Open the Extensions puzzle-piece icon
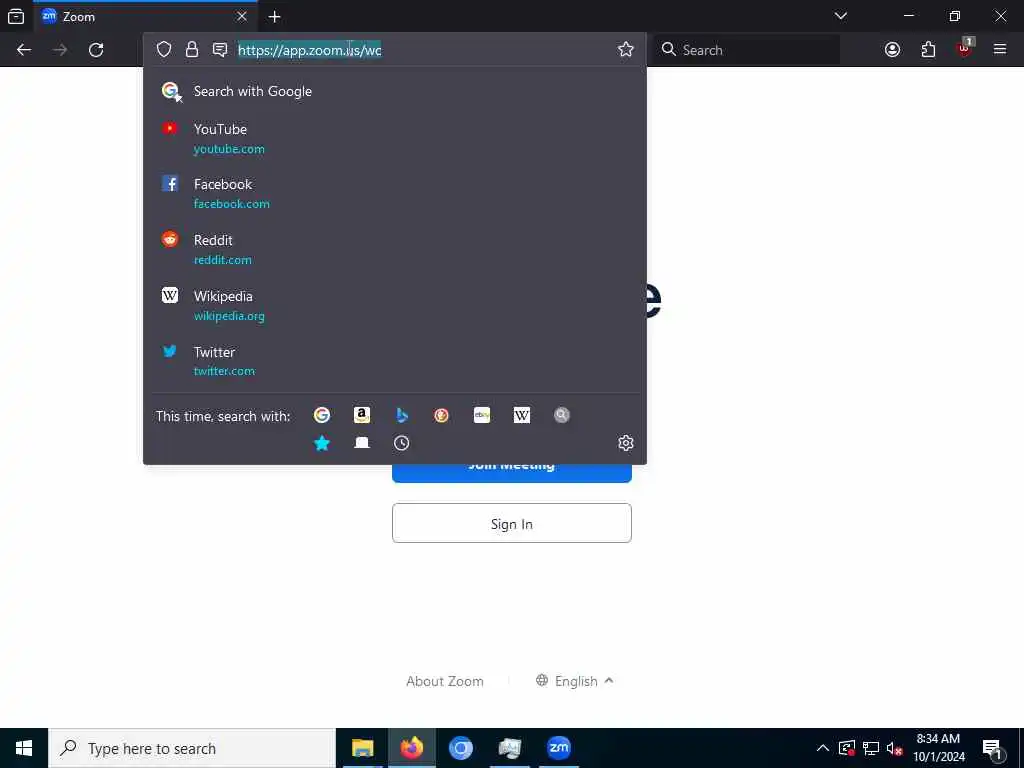This screenshot has height=768, width=1024. (x=928, y=50)
